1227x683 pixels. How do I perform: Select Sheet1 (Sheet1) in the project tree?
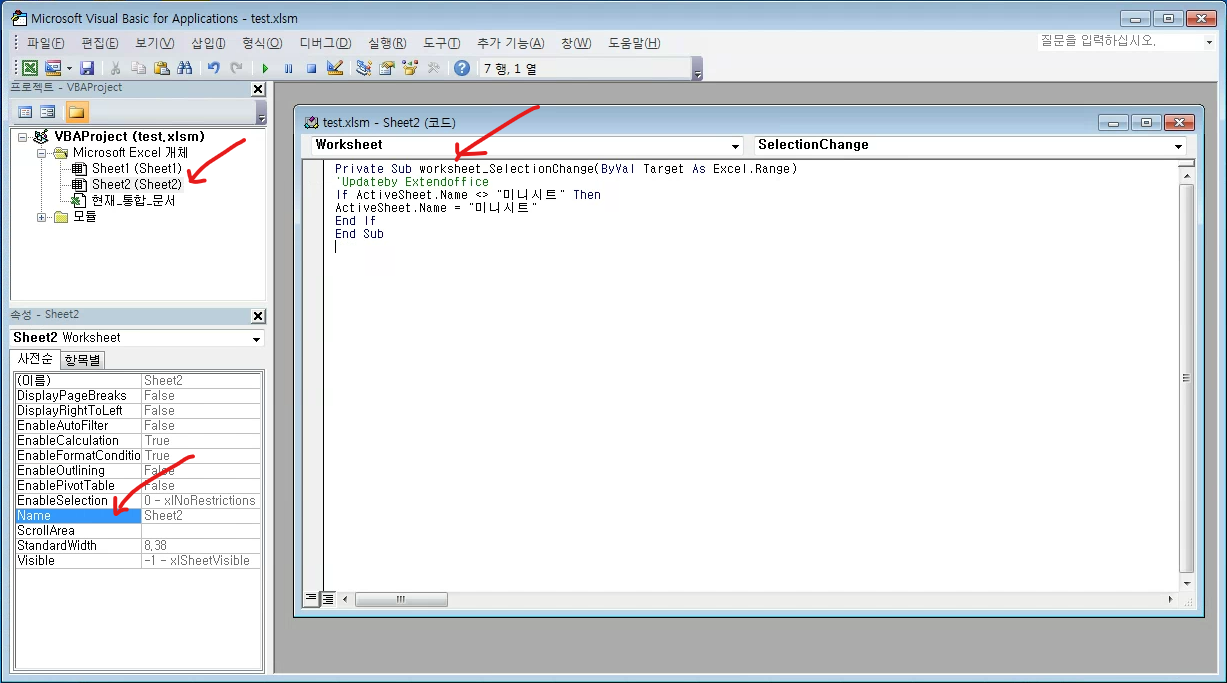point(137,169)
